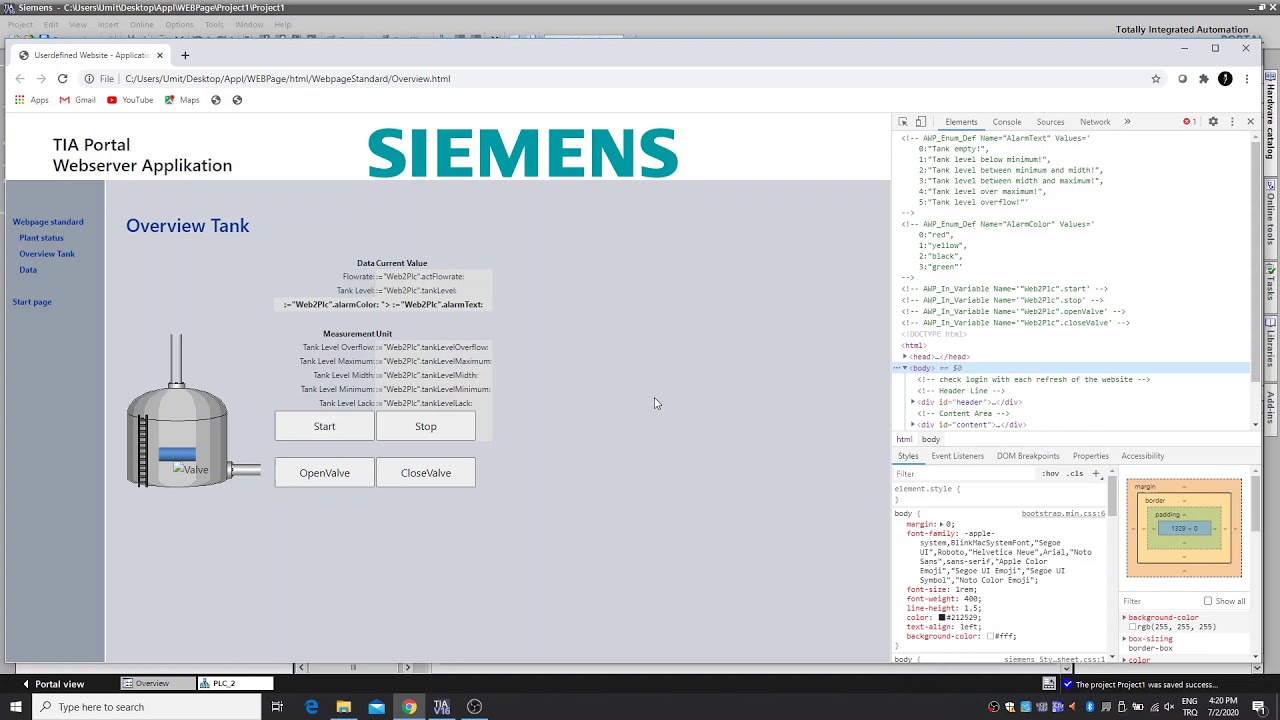This screenshot has height=720, width=1280.
Task: Click the browser address bar URL
Action: 288,79
